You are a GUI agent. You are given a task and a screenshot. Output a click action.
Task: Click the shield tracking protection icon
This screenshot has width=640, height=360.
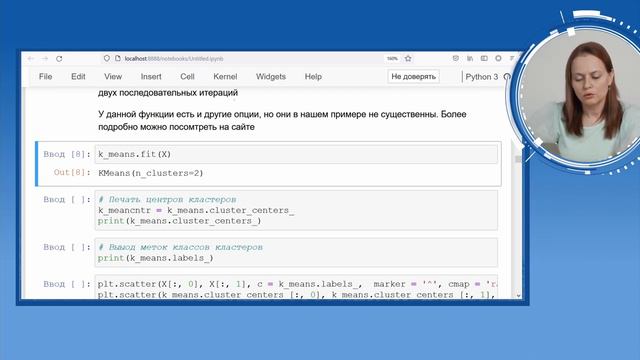(107, 58)
